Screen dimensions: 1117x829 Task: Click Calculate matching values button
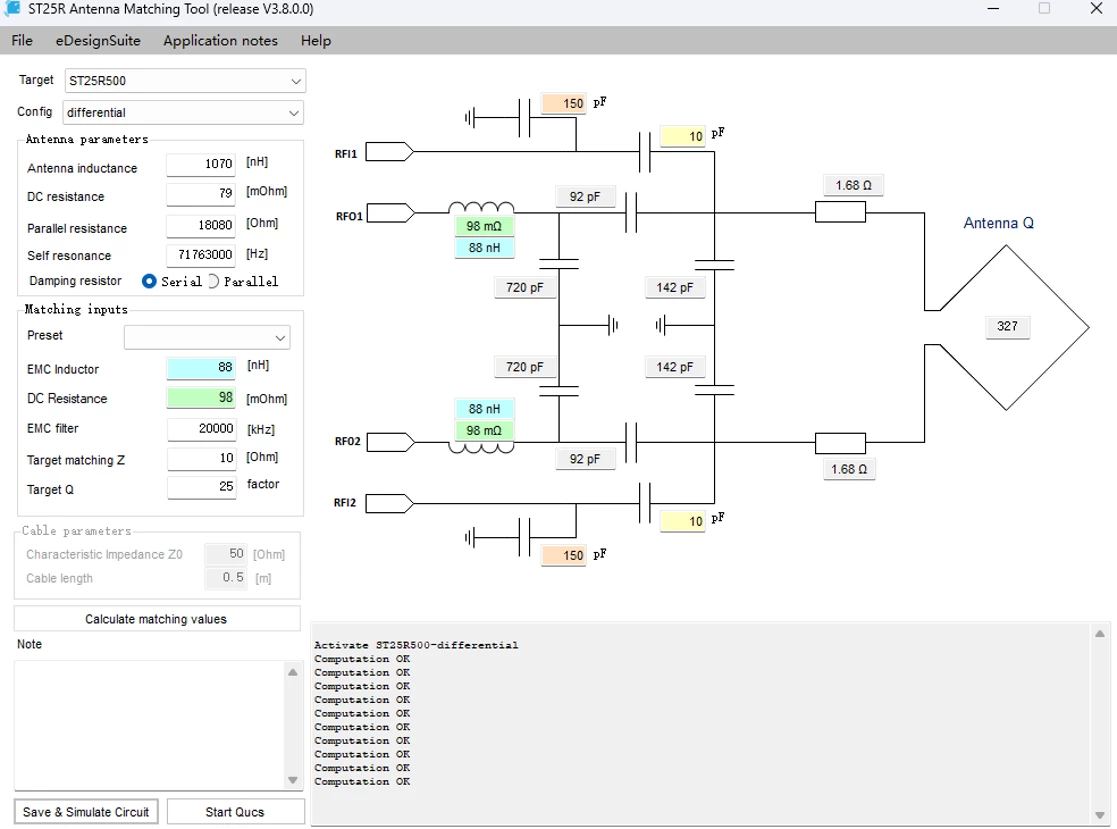click(x=157, y=619)
